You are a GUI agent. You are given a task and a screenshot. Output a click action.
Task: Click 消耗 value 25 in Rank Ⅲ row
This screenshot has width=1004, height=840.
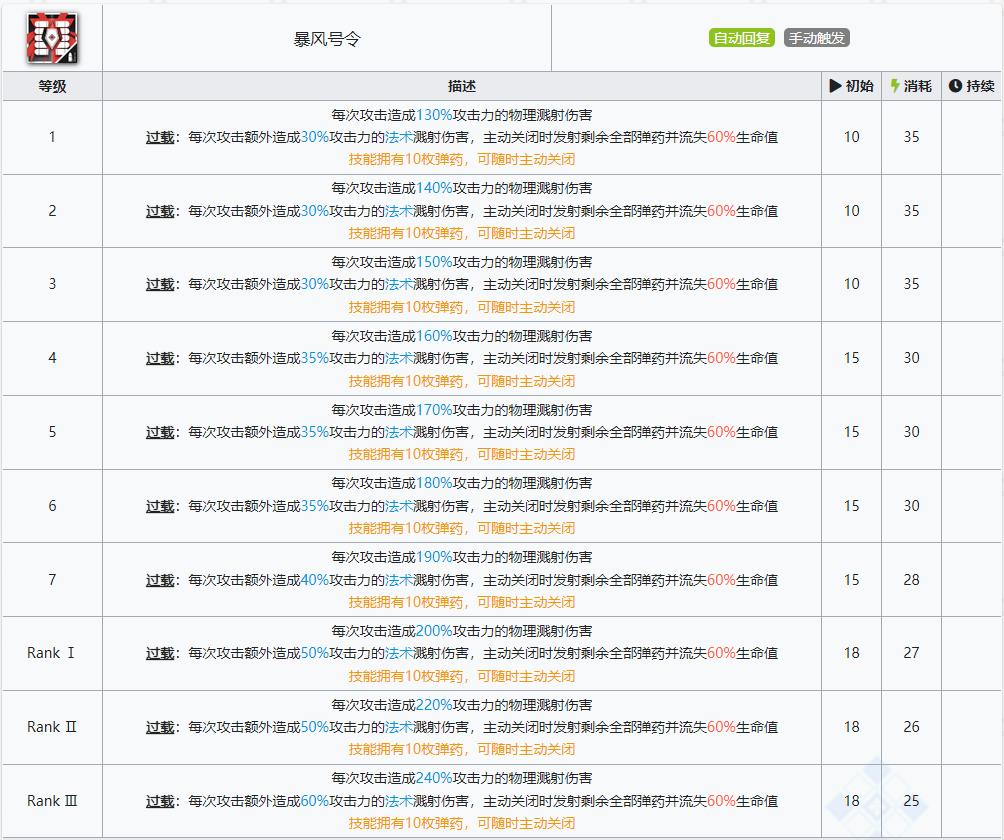tap(911, 801)
